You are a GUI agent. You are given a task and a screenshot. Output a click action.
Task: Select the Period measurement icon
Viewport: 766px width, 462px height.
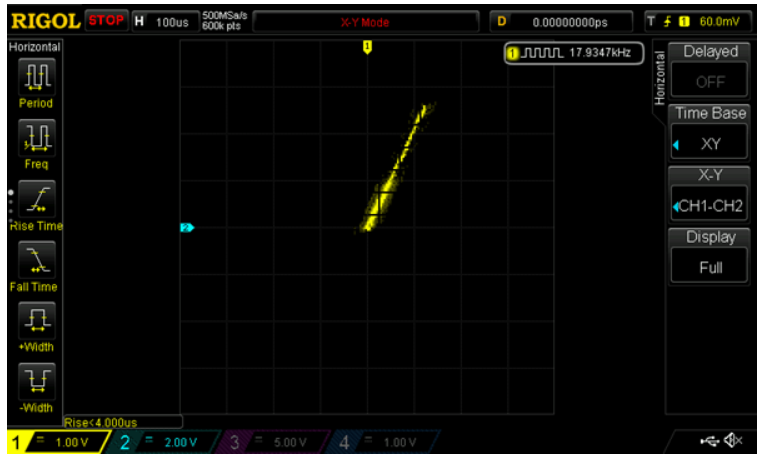pyautogui.click(x=35, y=76)
